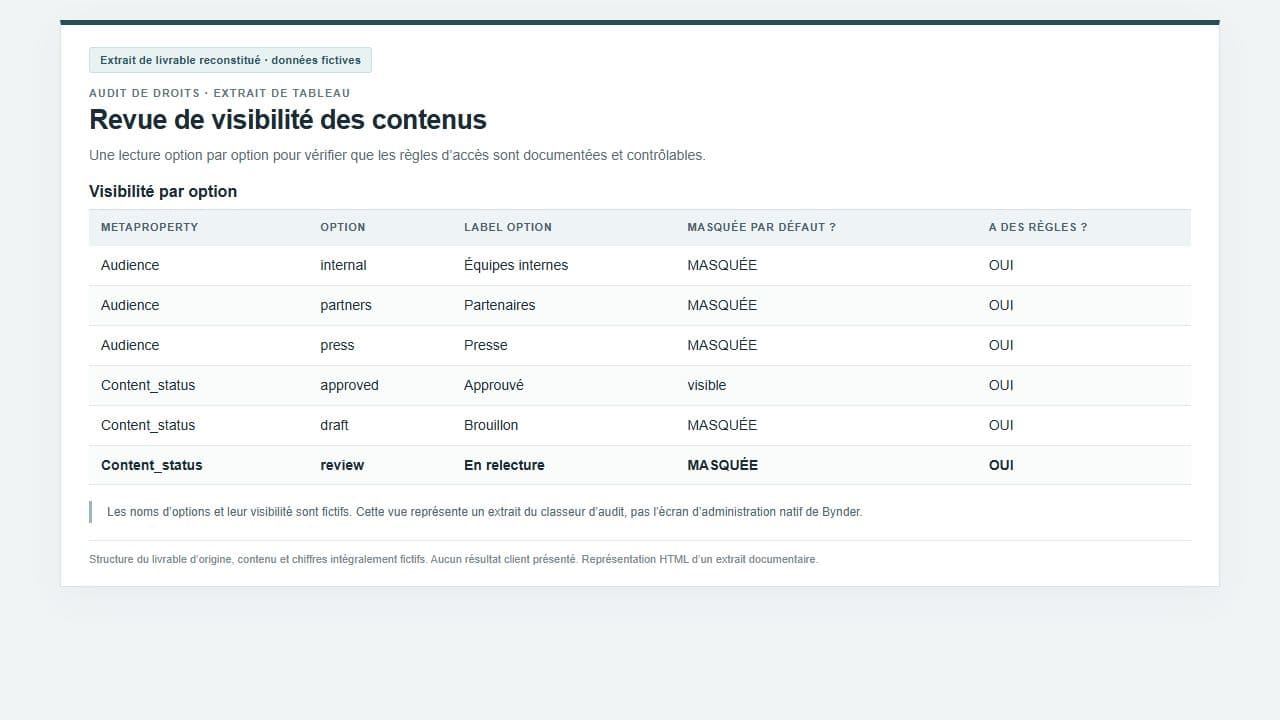Click 'Content_status' in the approved row
The width and height of the screenshot is (1280, 720).
tap(148, 385)
